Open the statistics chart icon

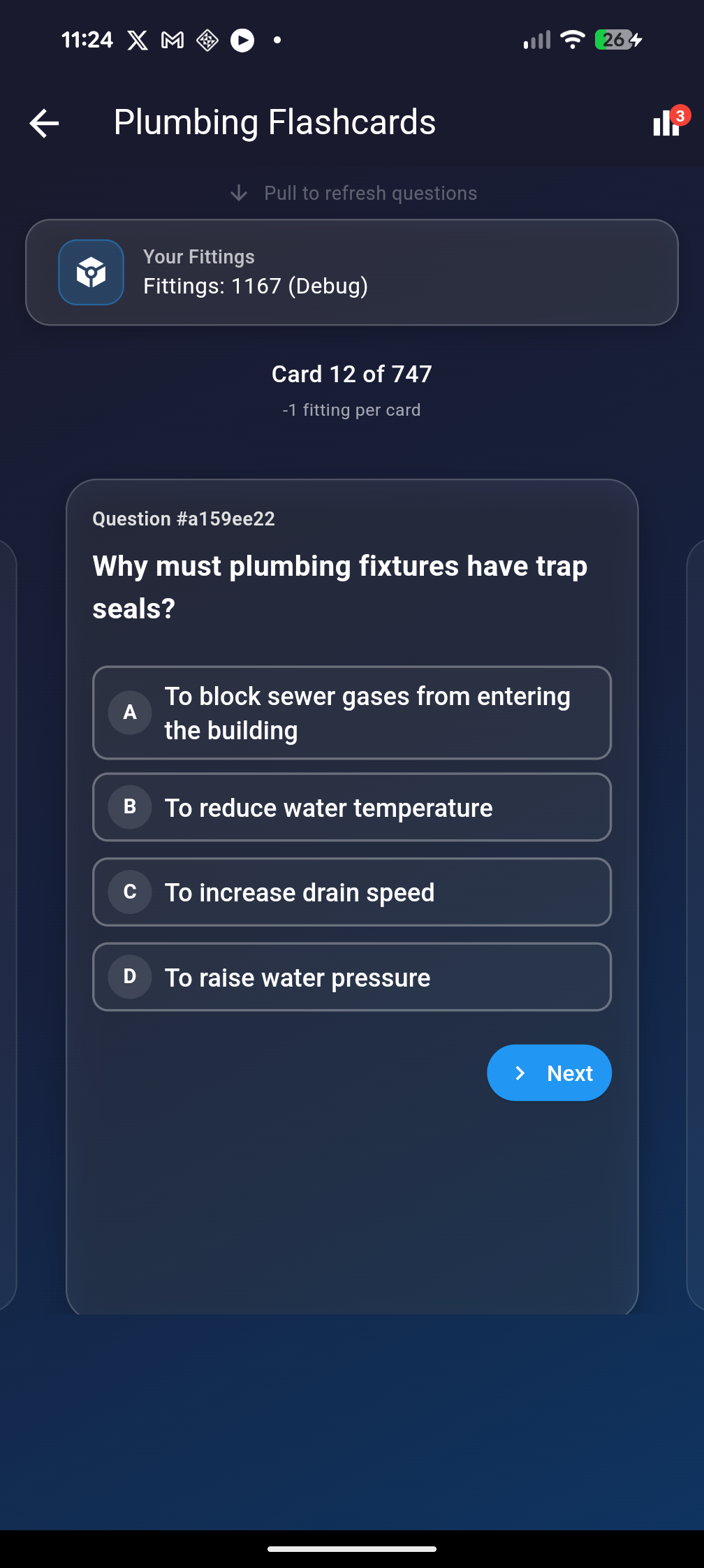click(x=665, y=126)
